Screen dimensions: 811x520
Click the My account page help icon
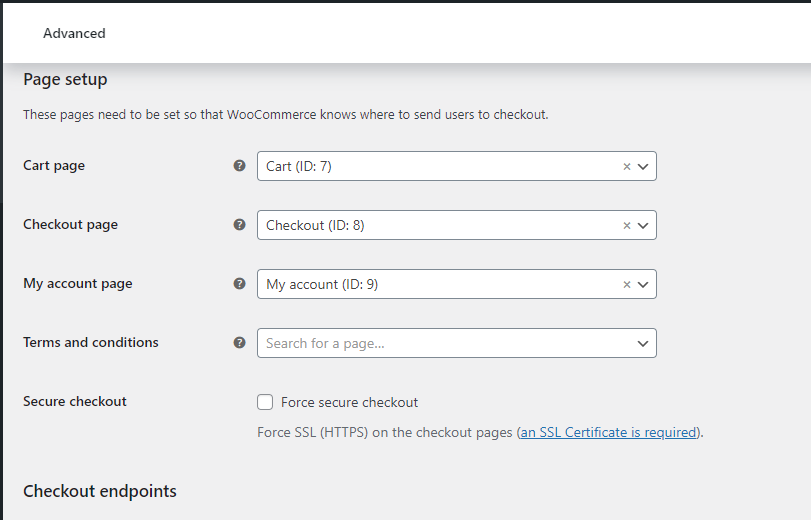pos(239,284)
